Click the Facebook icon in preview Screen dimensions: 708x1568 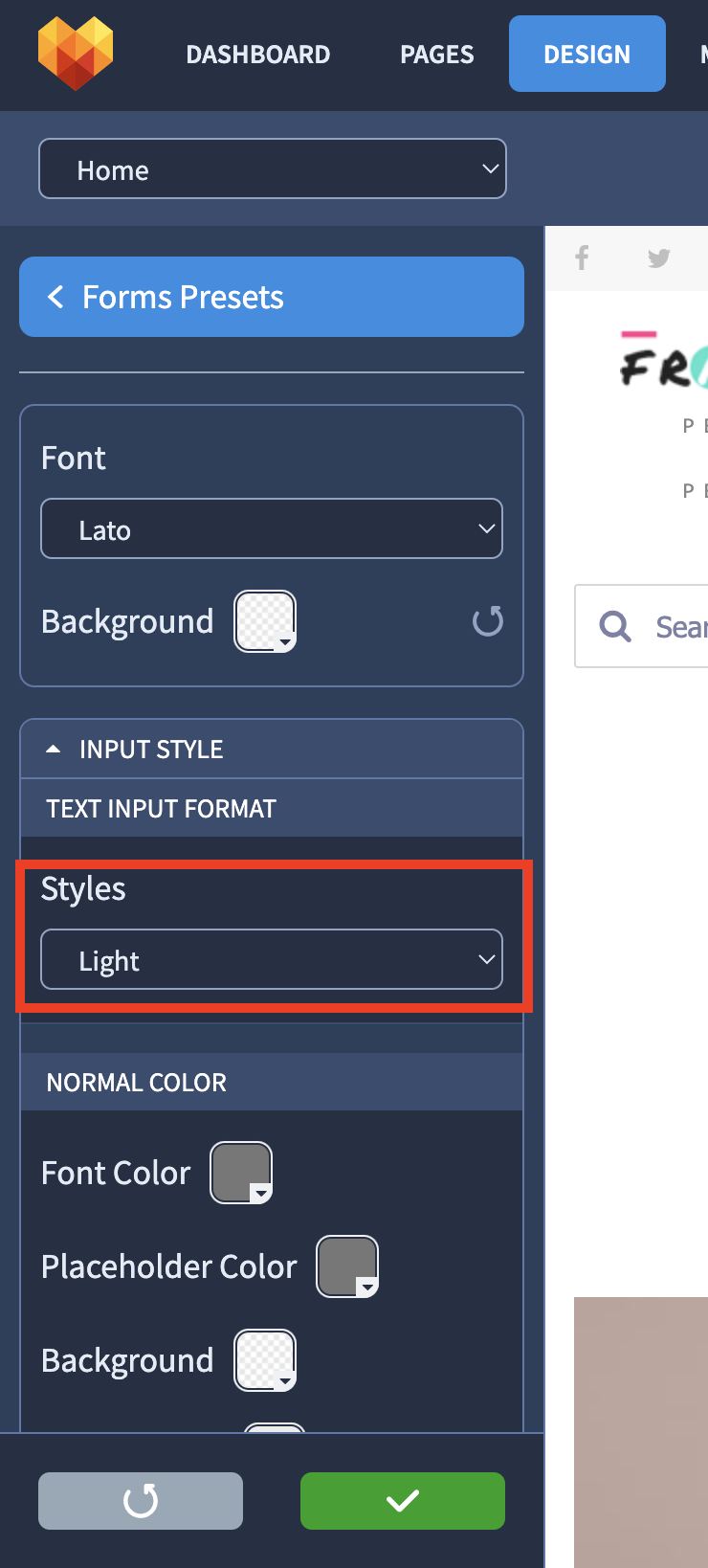point(582,258)
